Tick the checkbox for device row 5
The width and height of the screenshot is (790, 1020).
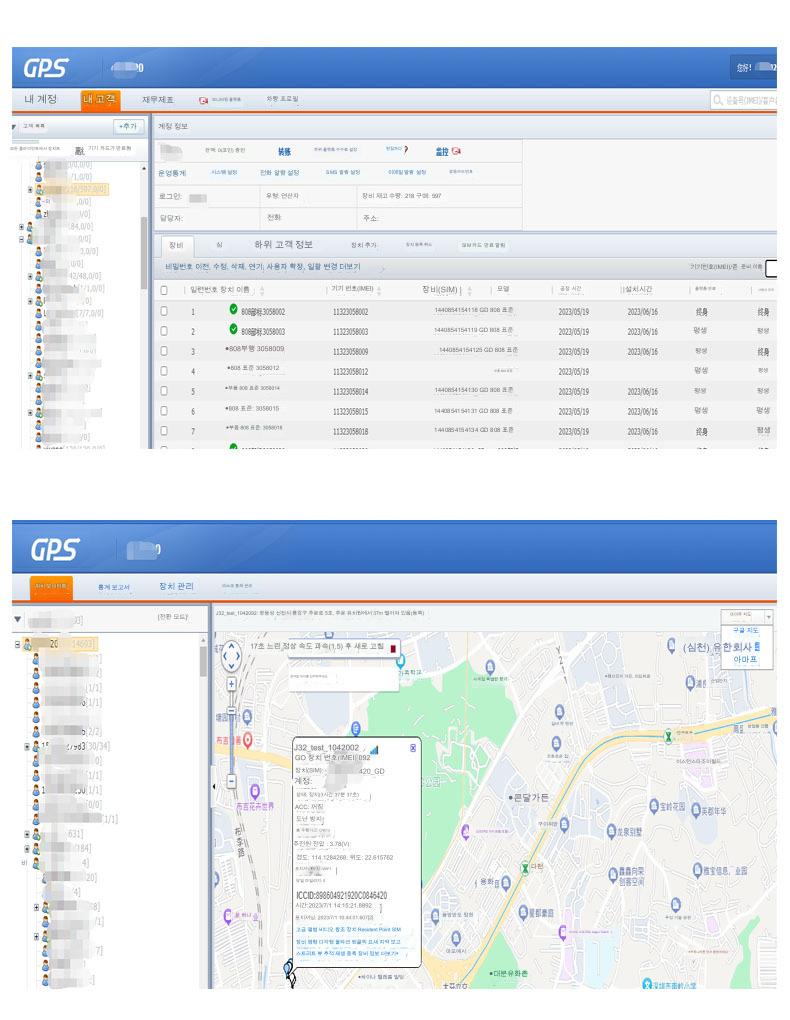click(164, 391)
